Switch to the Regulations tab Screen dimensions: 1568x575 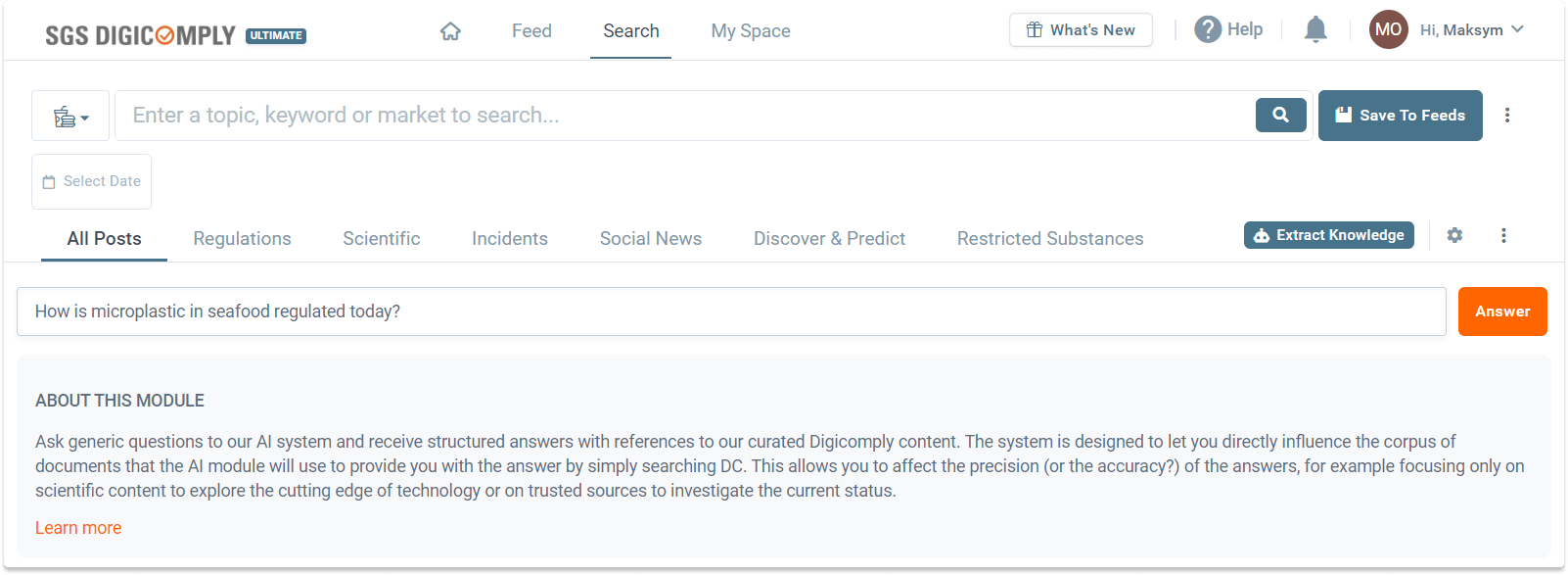pos(242,239)
